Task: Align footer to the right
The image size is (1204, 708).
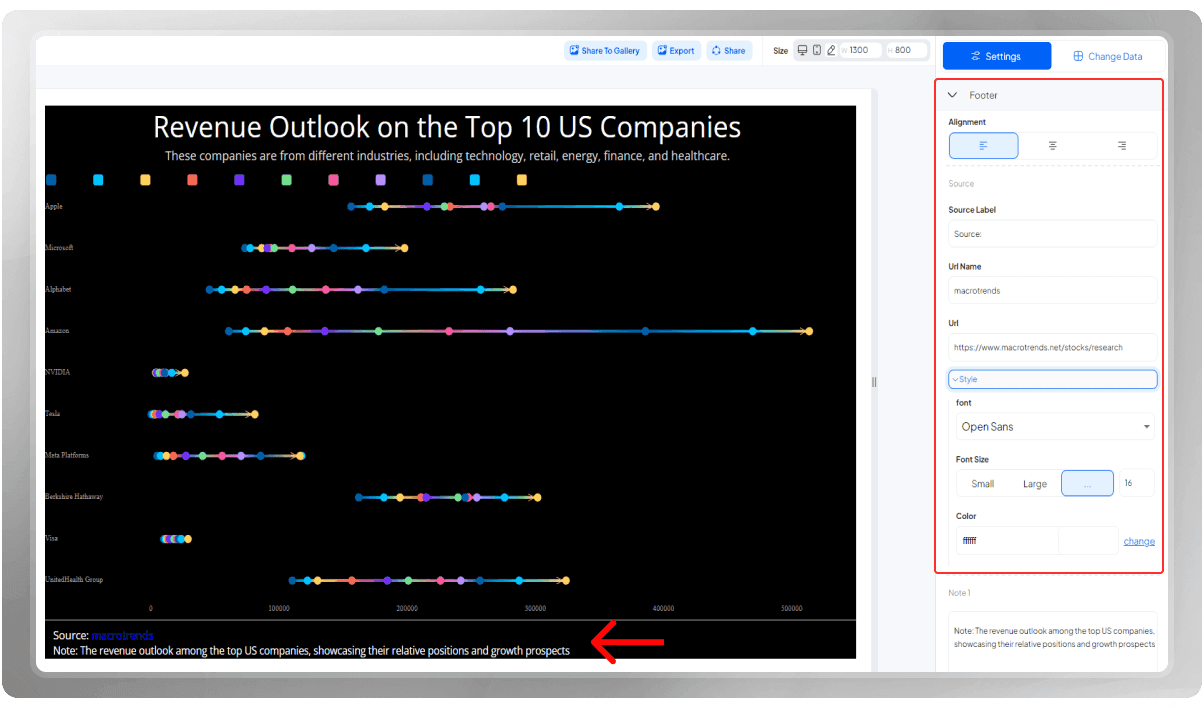Action: (1122, 146)
